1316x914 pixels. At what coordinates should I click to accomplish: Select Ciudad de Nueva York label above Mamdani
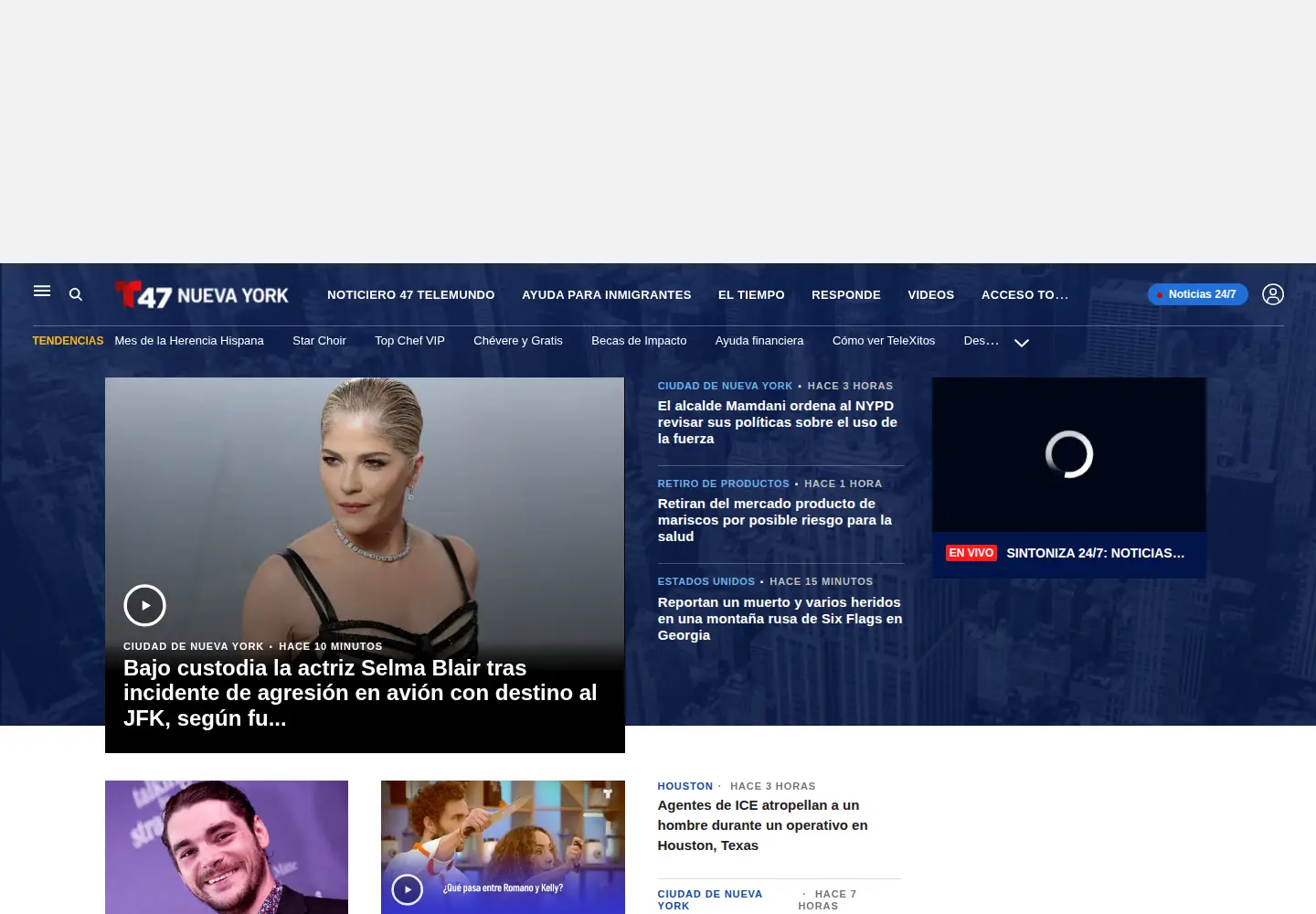[x=725, y=386]
